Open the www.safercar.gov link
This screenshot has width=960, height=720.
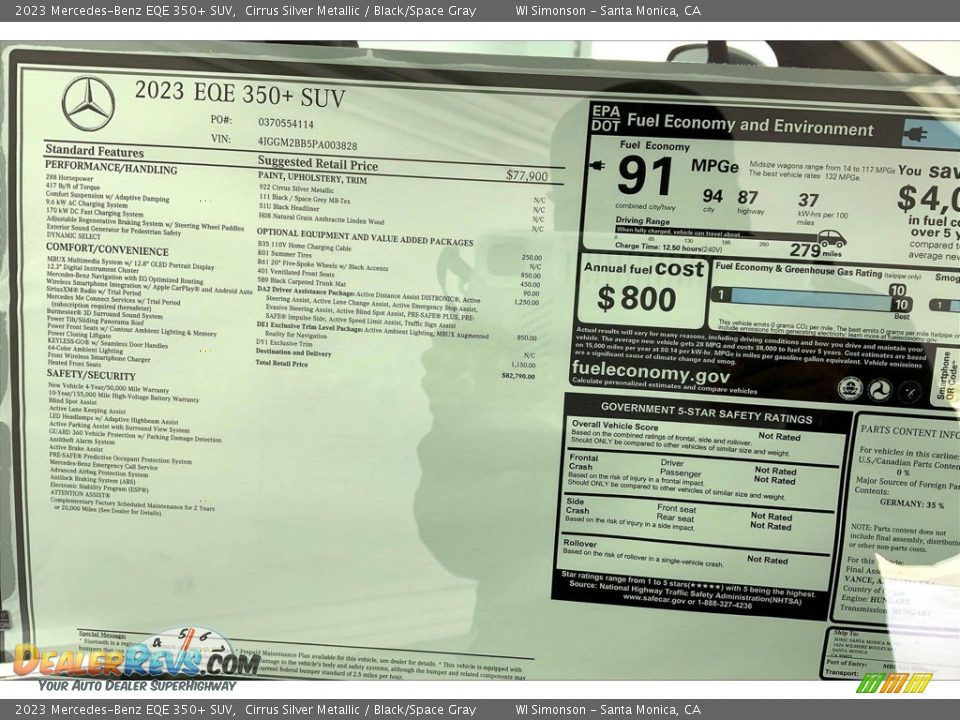(654, 599)
